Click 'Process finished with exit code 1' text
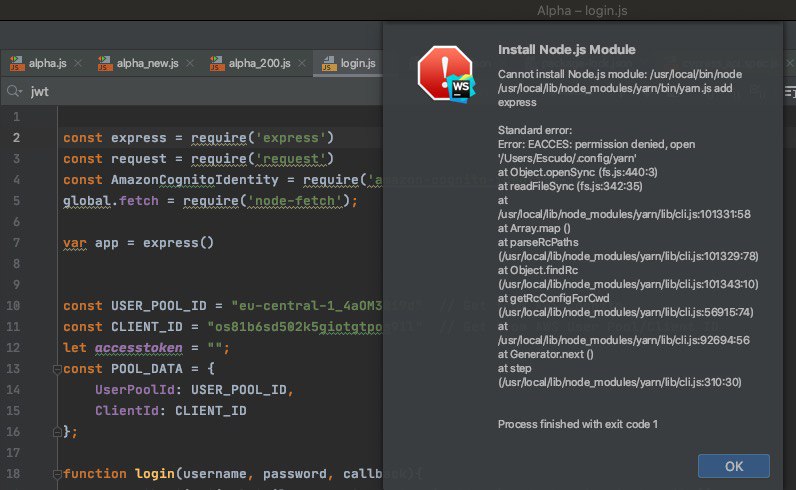Image resolution: width=796 pixels, height=490 pixels. click(x=578, y=424)
